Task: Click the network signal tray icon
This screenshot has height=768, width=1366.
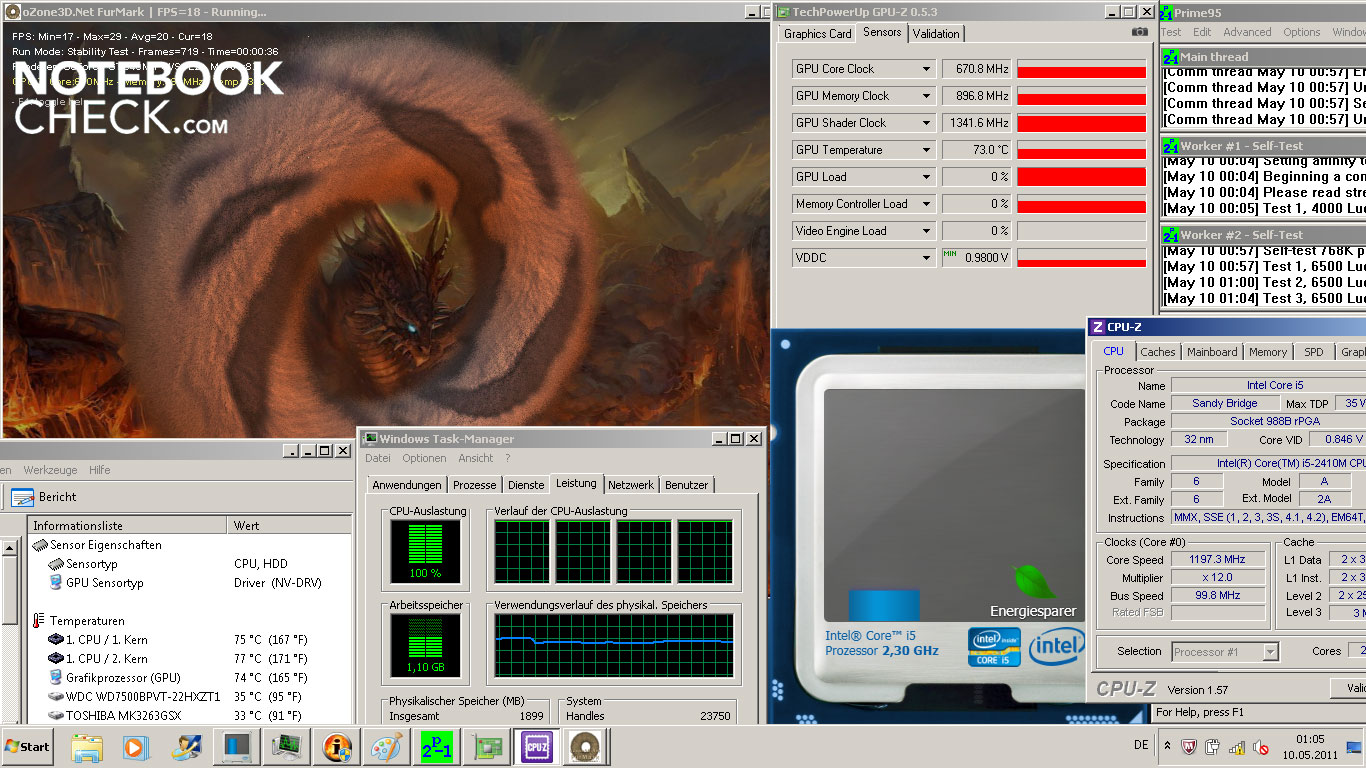Action: (x=1237, y=746)
